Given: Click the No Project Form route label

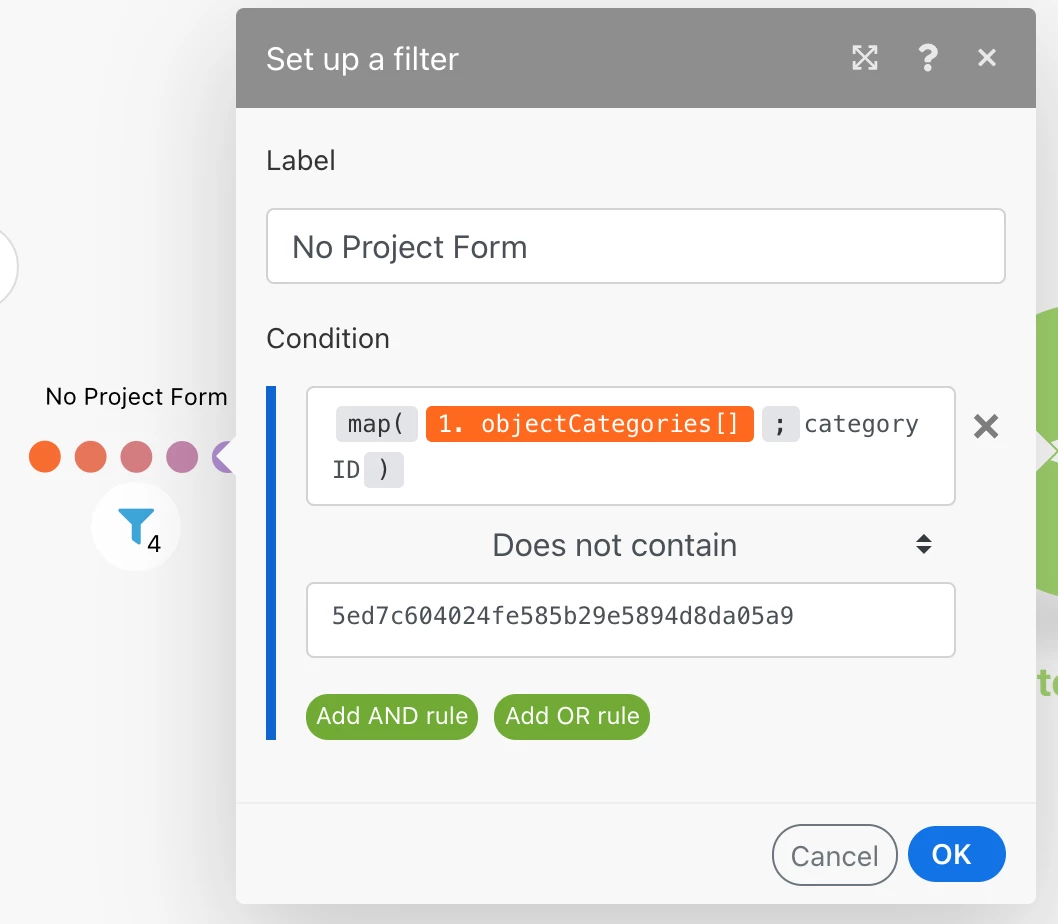Looking at the screenshot, I should click(x=137, y=397).
